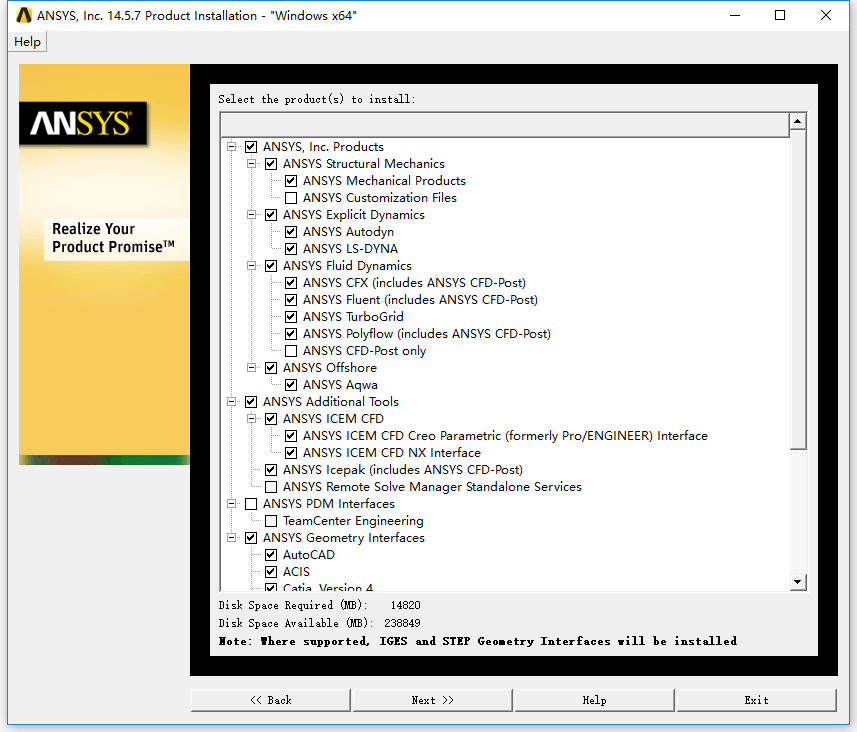Click the product list scrollbar thumb
The height and width of the screenshot is (732, 857).
(798, 289)
